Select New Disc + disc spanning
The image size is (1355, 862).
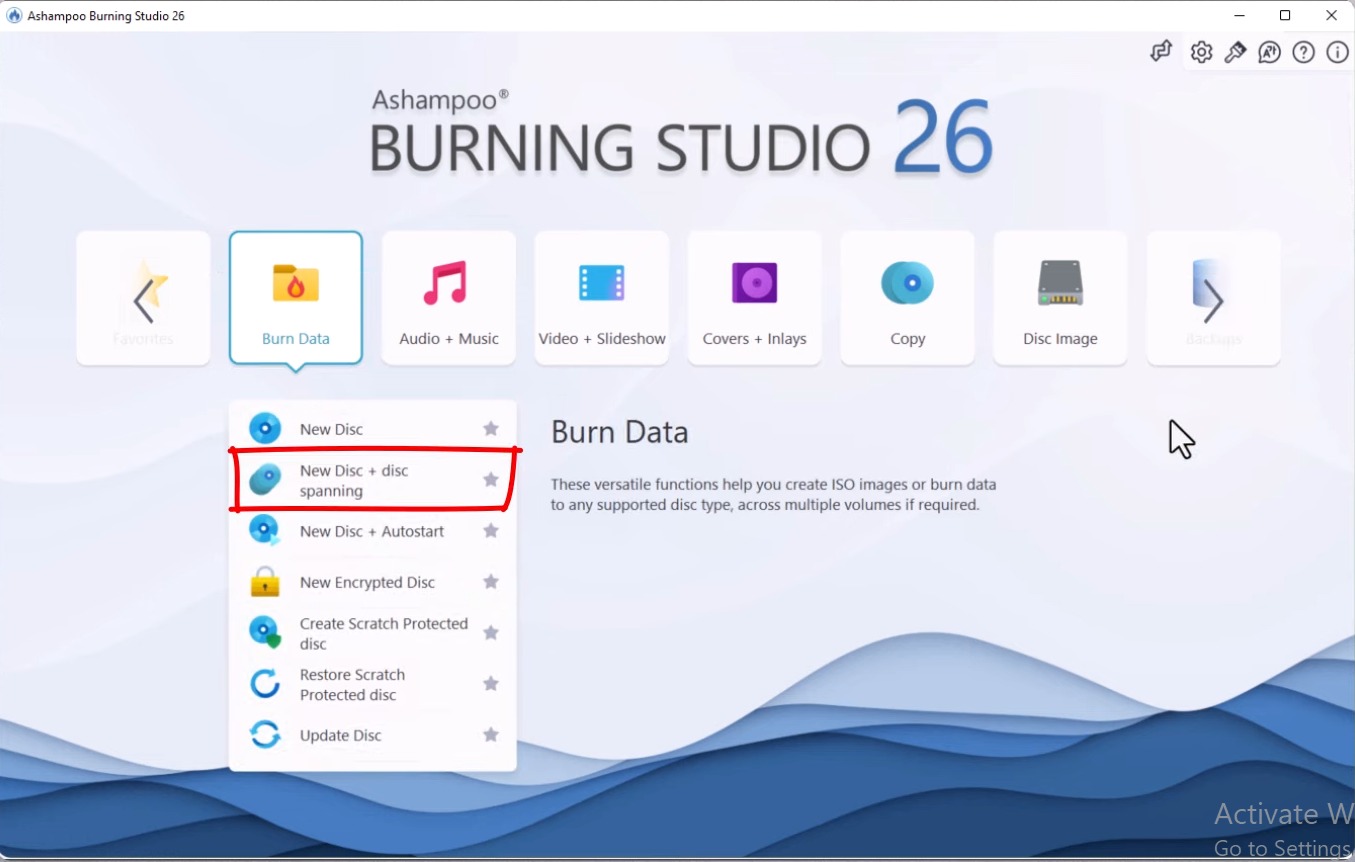(373, 480)
